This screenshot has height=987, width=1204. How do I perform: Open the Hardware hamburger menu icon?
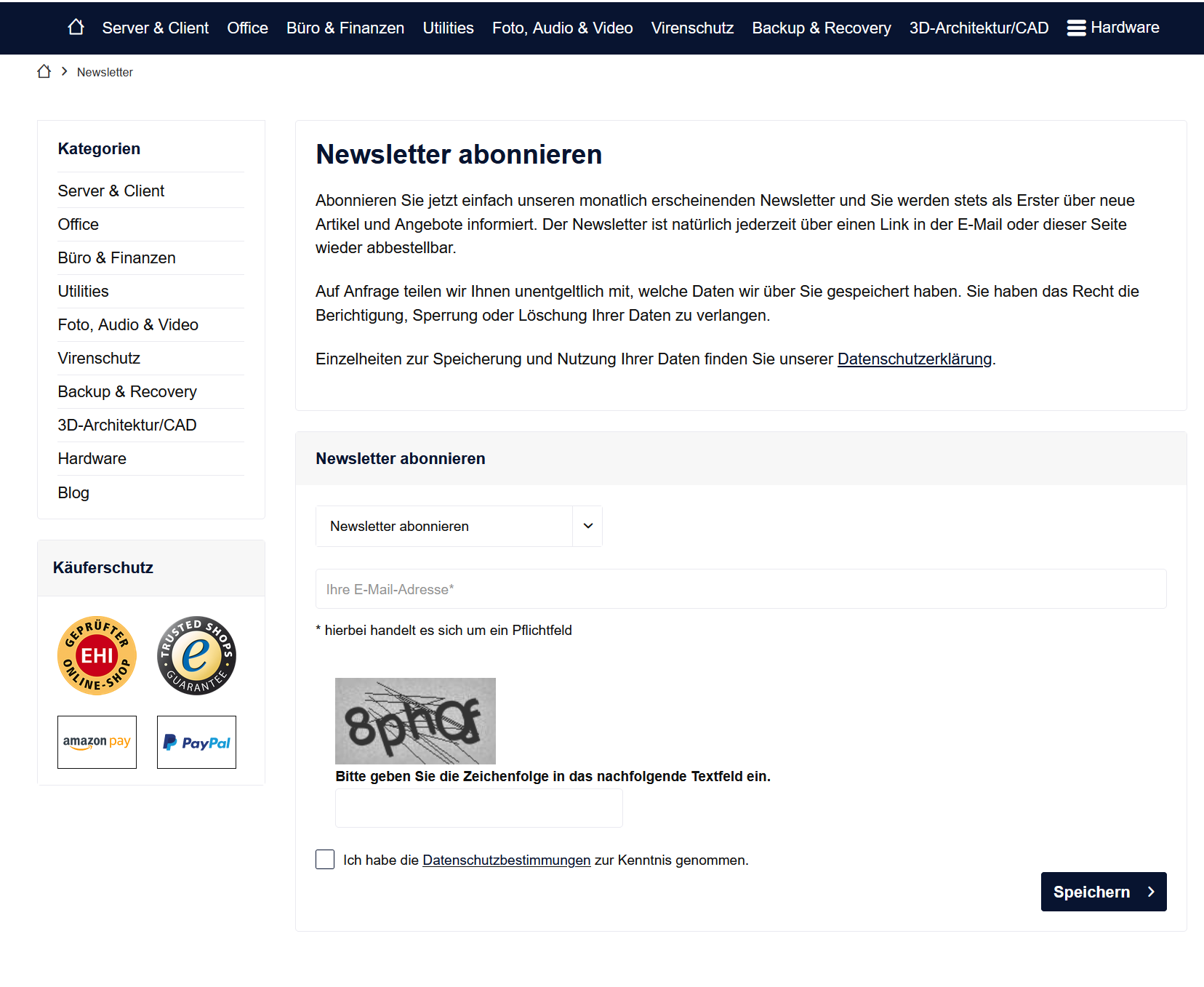pos(1076,28)
